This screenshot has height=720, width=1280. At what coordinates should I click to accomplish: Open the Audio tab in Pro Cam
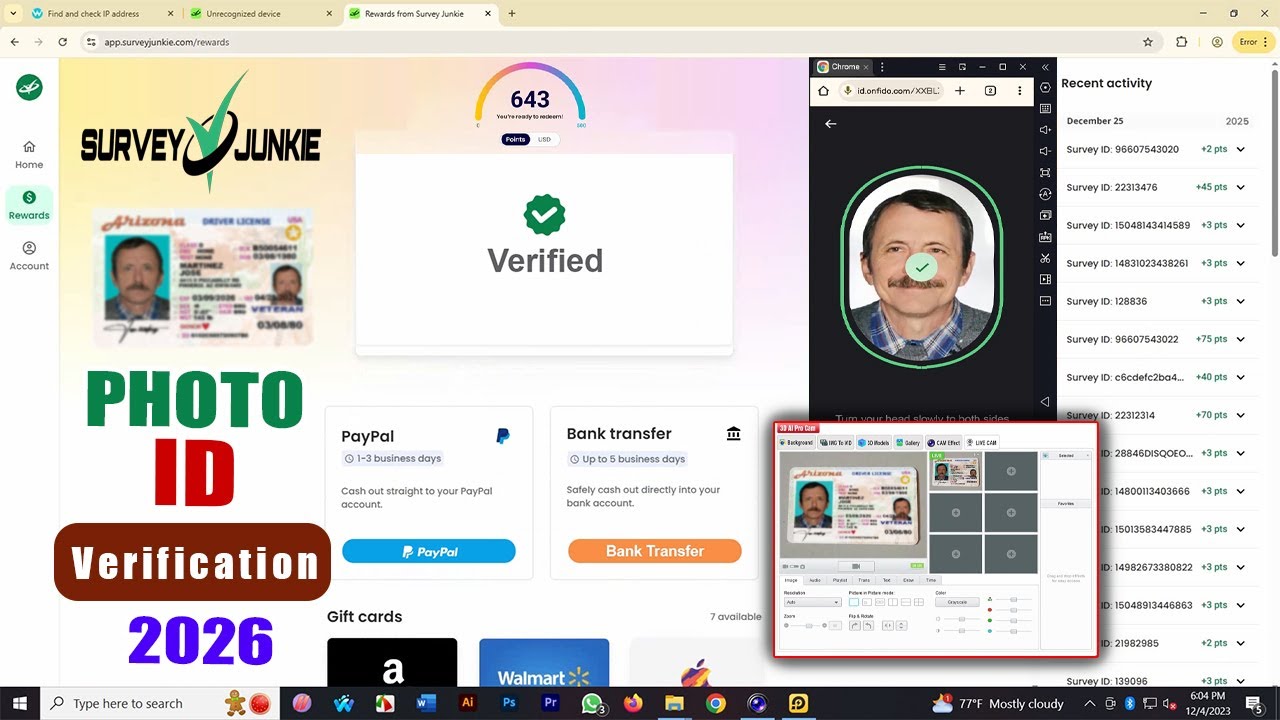click(815, 580)
